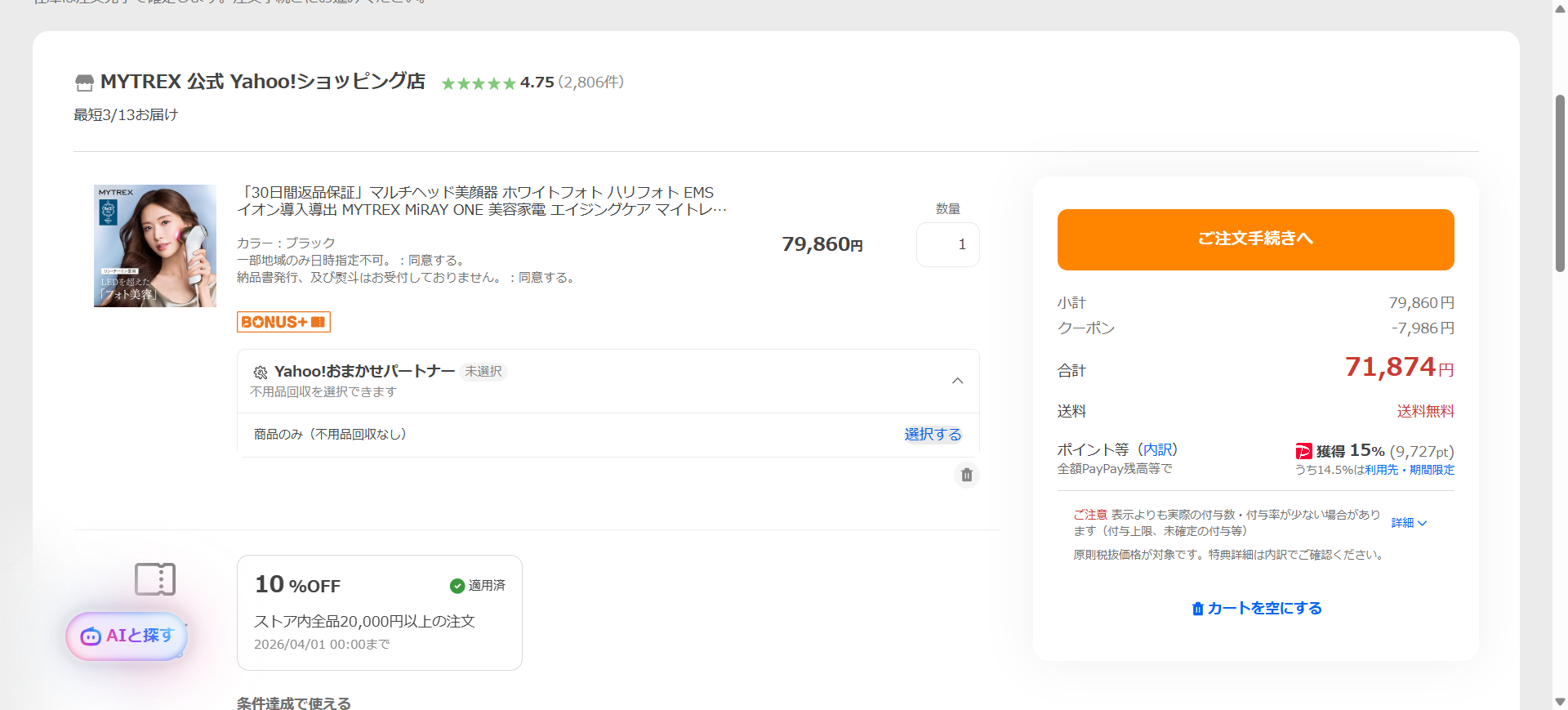Click the green star rating icons
The image size is (1568, 710).
pyautogui.click(x=479, y=83)
